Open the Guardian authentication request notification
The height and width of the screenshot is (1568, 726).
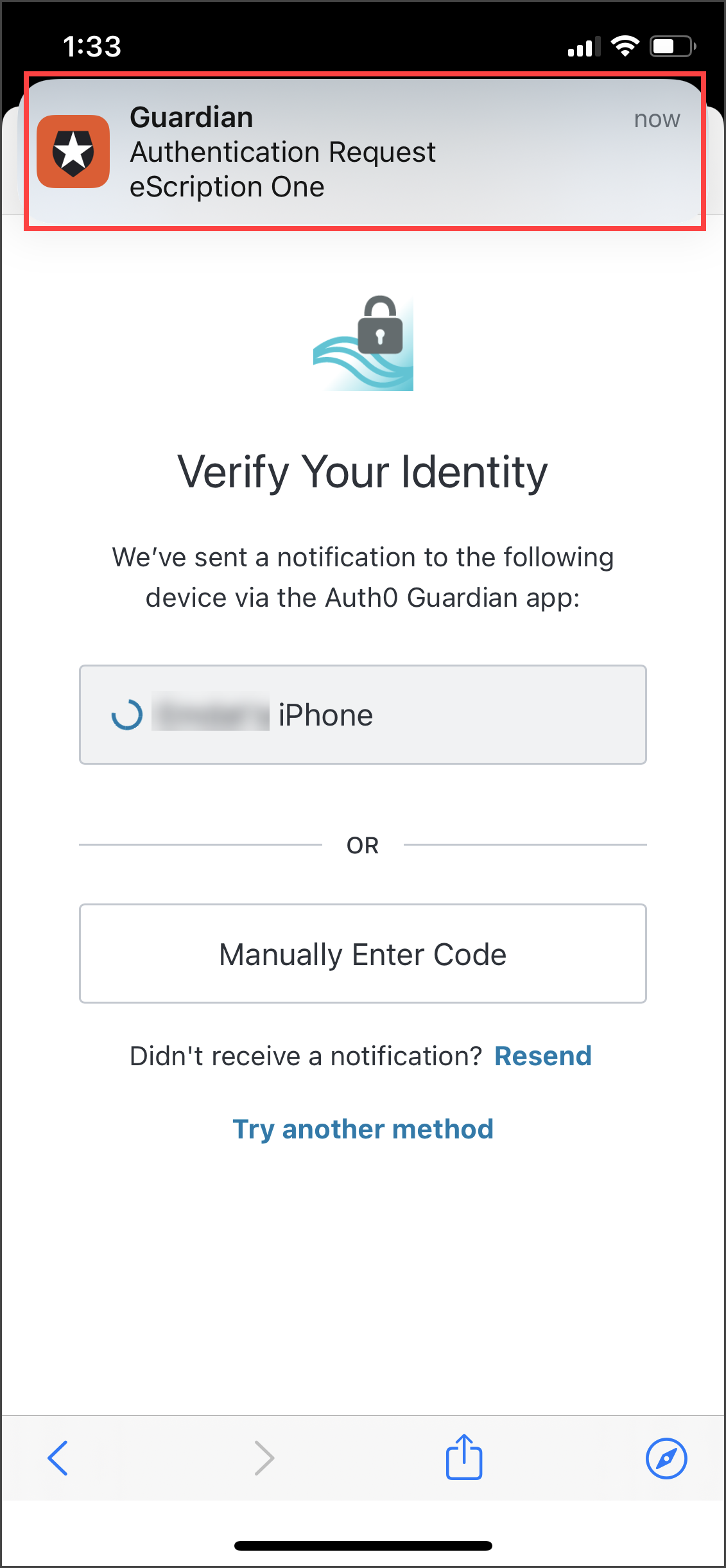pyautogui.click(x=363, y=152)
